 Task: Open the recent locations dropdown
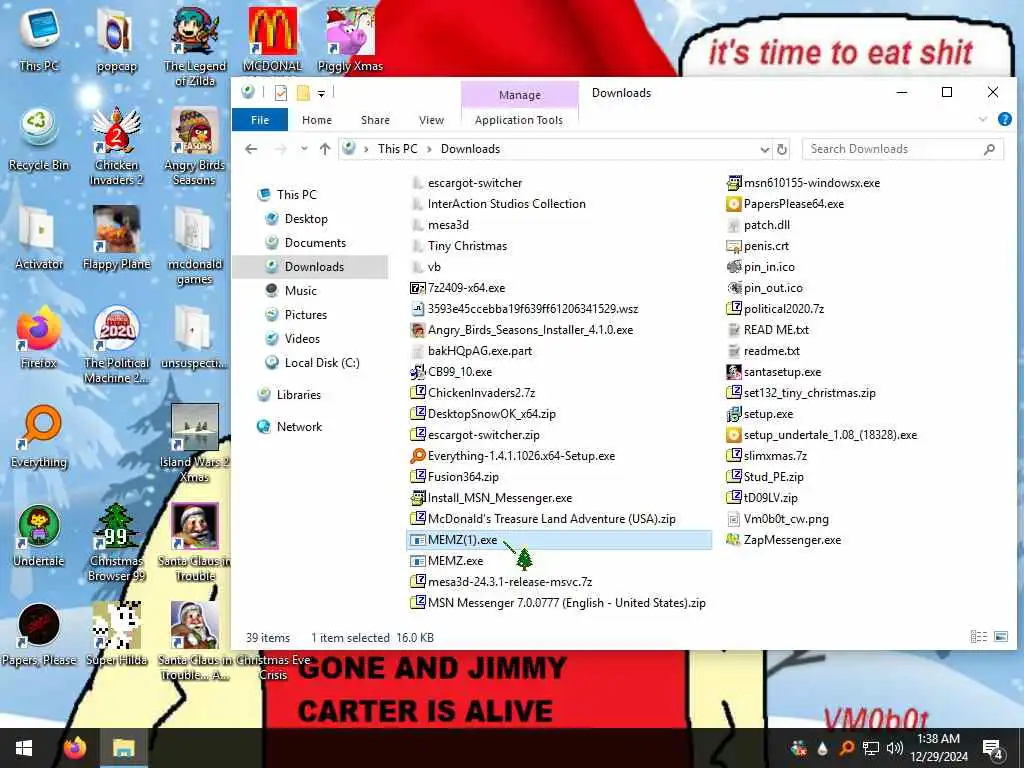[x=304, y=149]
